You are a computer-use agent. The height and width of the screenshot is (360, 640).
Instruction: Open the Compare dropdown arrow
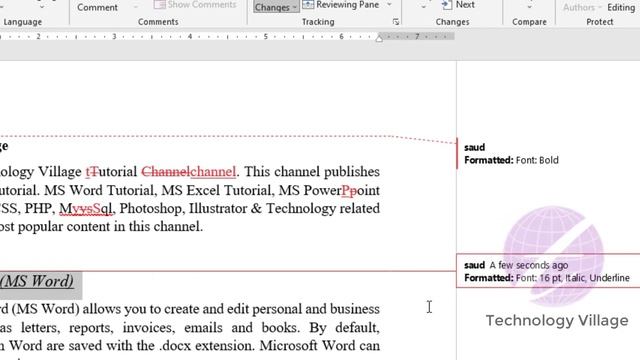pyautogui.click(x=529, y=7)
